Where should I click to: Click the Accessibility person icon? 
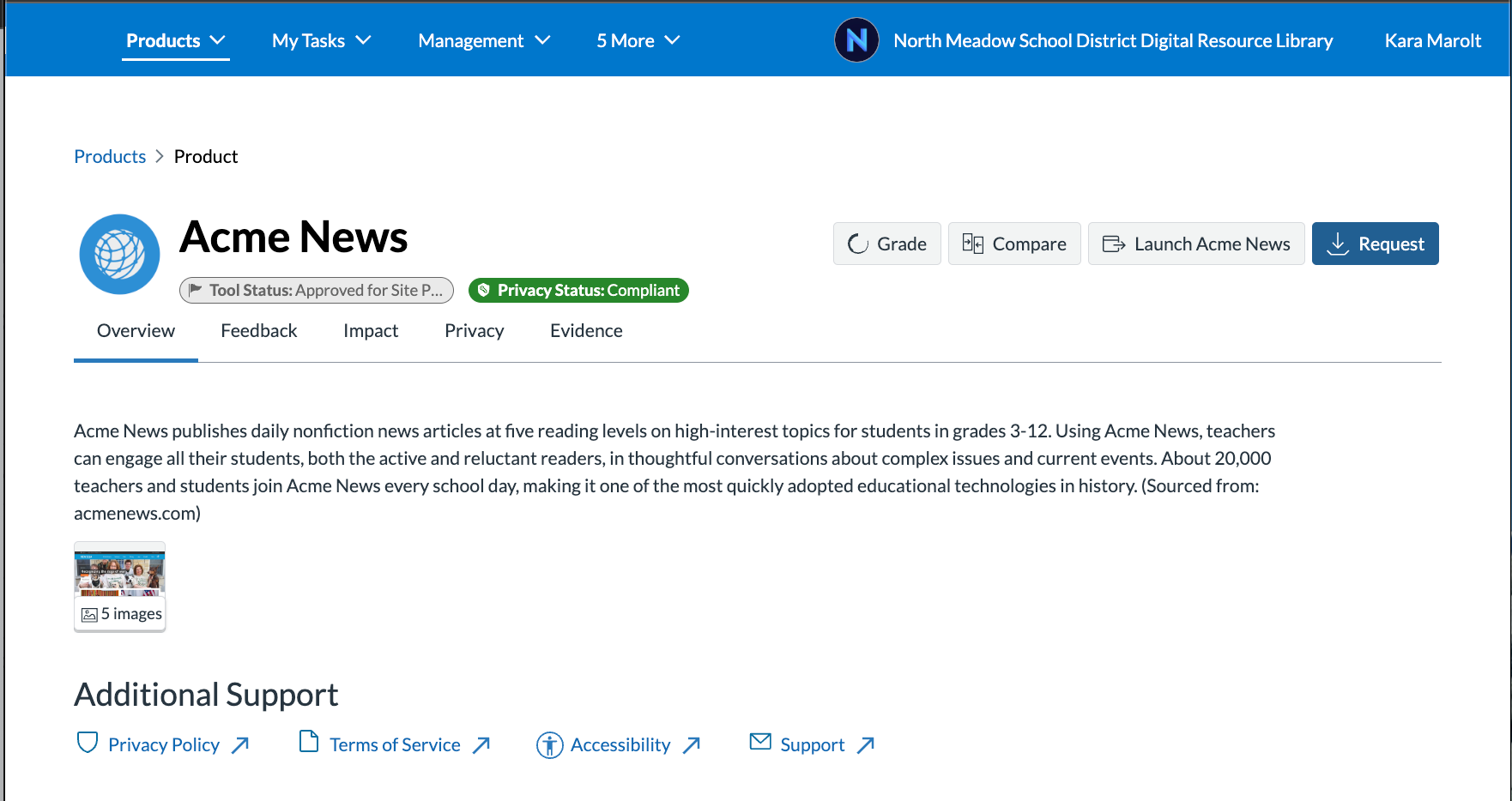550,745
